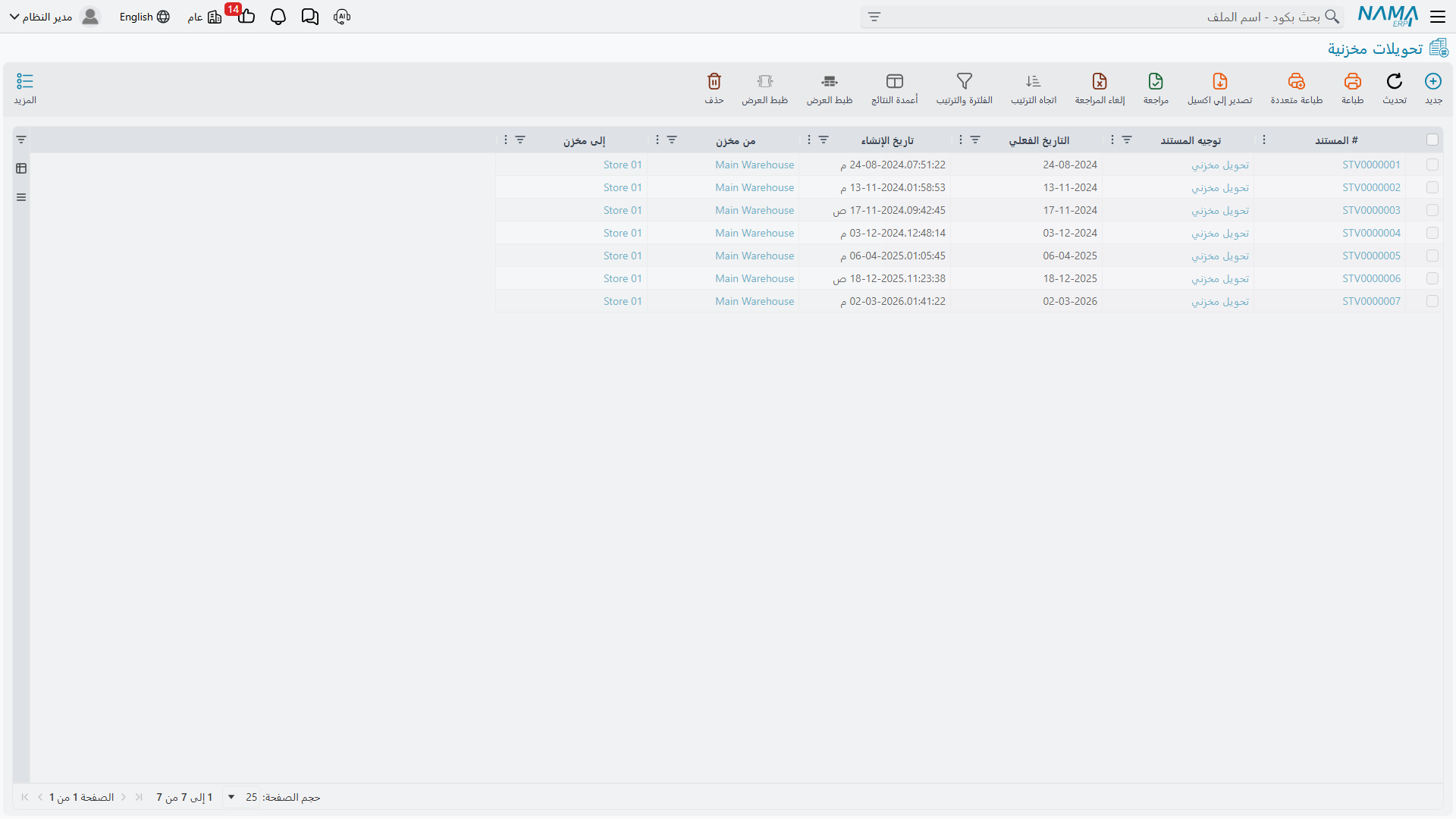
Task: Open the notifications bell
Action: (x=278, y=17)
